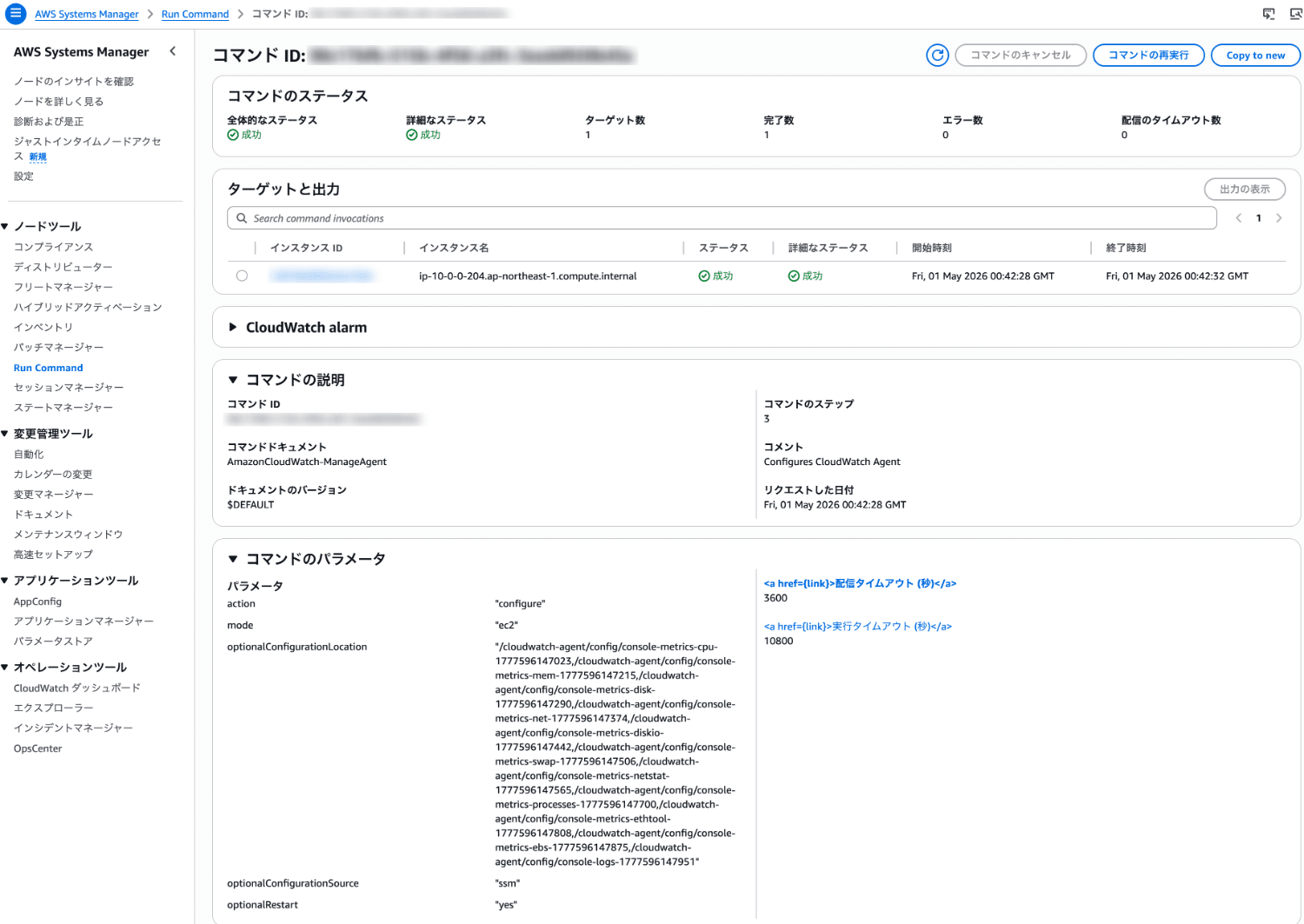
Task: Sort by 終了時刻 column header
Action: click(1126, 248)
